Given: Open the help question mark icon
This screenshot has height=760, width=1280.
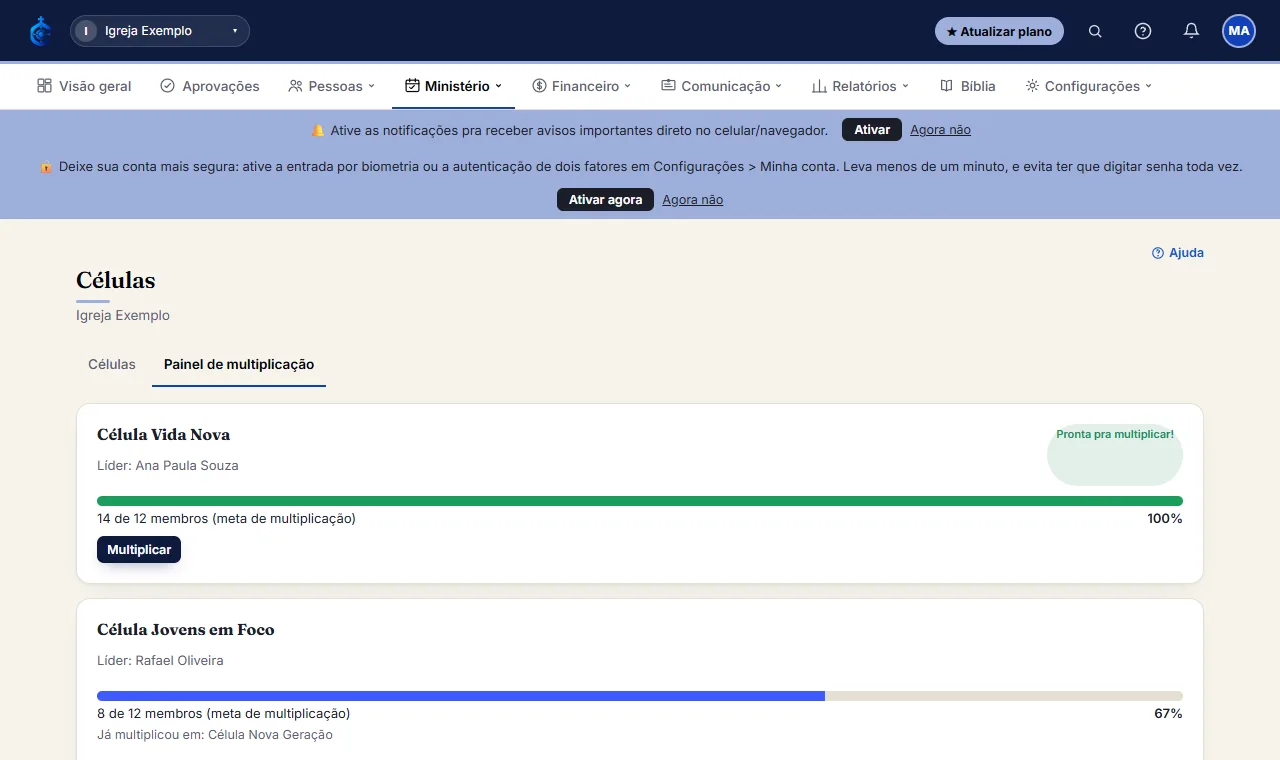Looking at the screenshot, I should click(x=1143, y=31).
